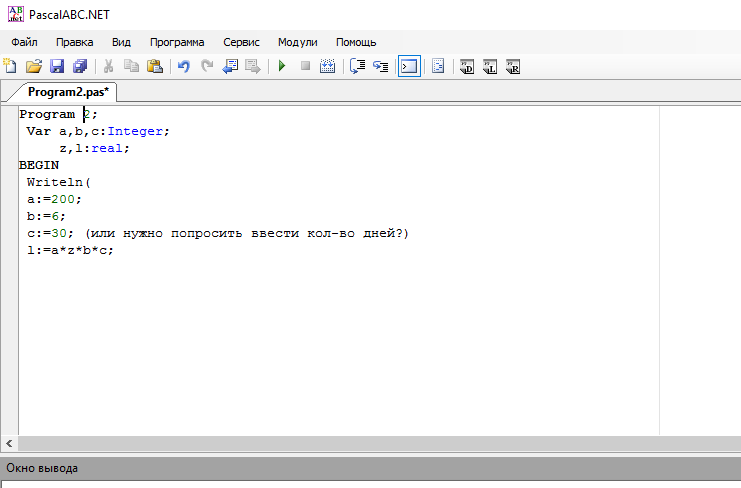Image resolution: width=741 pixels, height=488 pixels.
Task: Switch to the Program2.pas tab
Action: (x=68, y=92)
